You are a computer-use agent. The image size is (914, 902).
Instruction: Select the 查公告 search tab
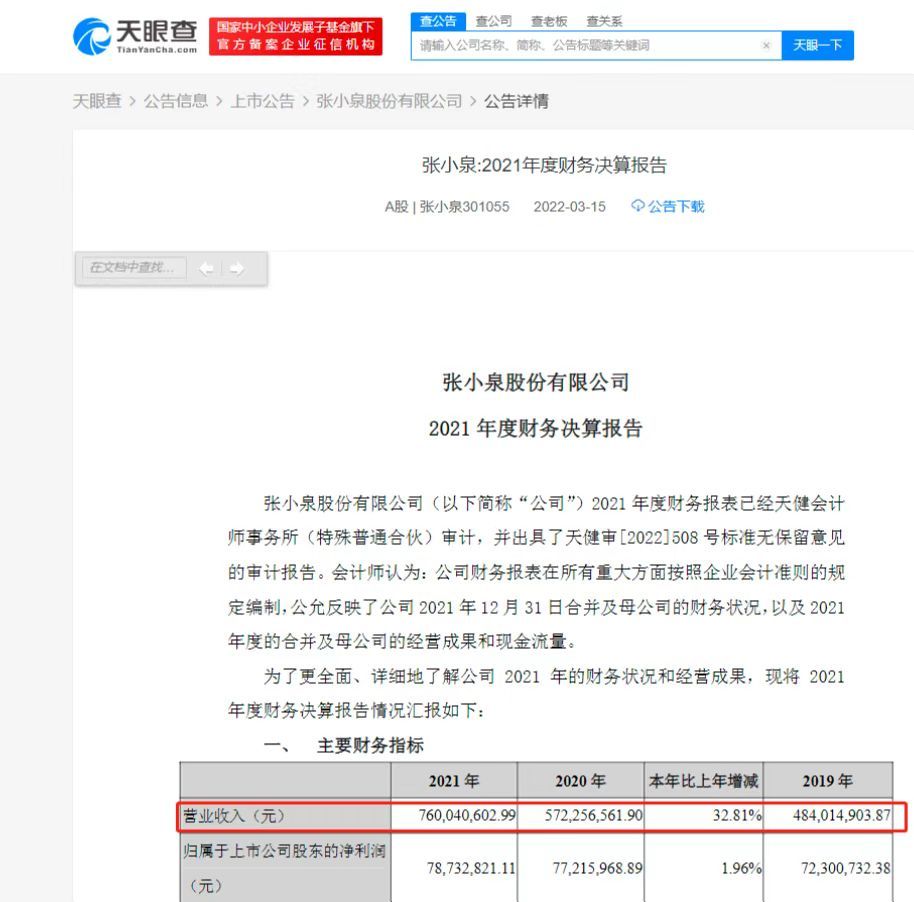pyautogui.click(x=438, y=22)
